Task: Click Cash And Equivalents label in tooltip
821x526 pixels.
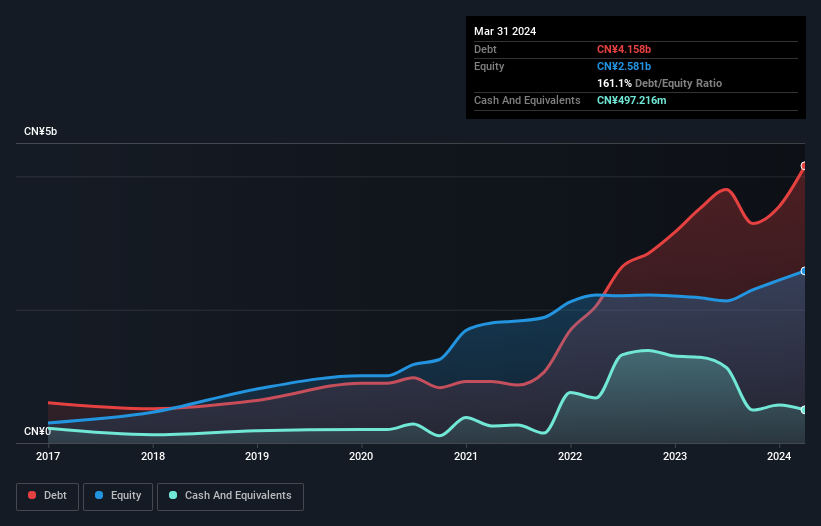Action: pyautogui.click(x=527, y=100)
